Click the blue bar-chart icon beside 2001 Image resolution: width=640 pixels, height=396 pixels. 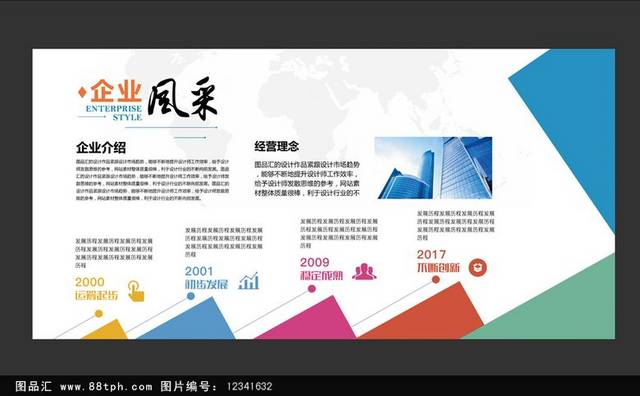click(249, 281)
